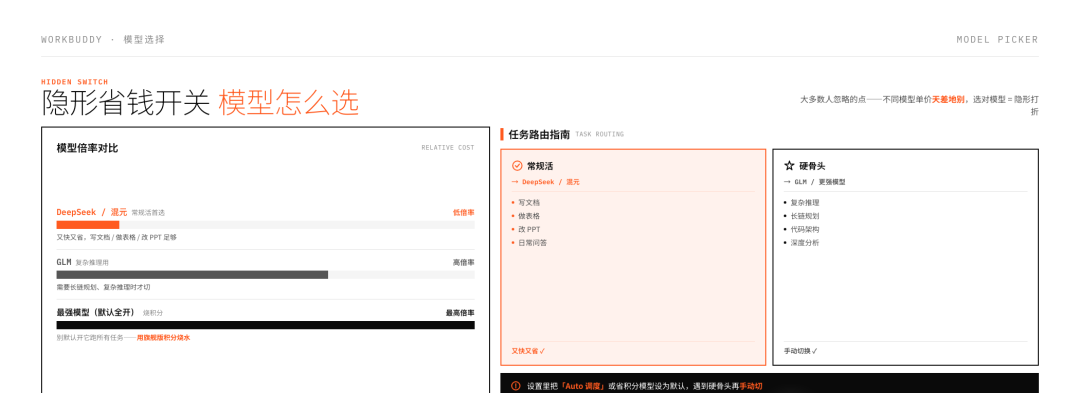
Task: Click the 天差地别 highlighted text
Action: point(948,100)
